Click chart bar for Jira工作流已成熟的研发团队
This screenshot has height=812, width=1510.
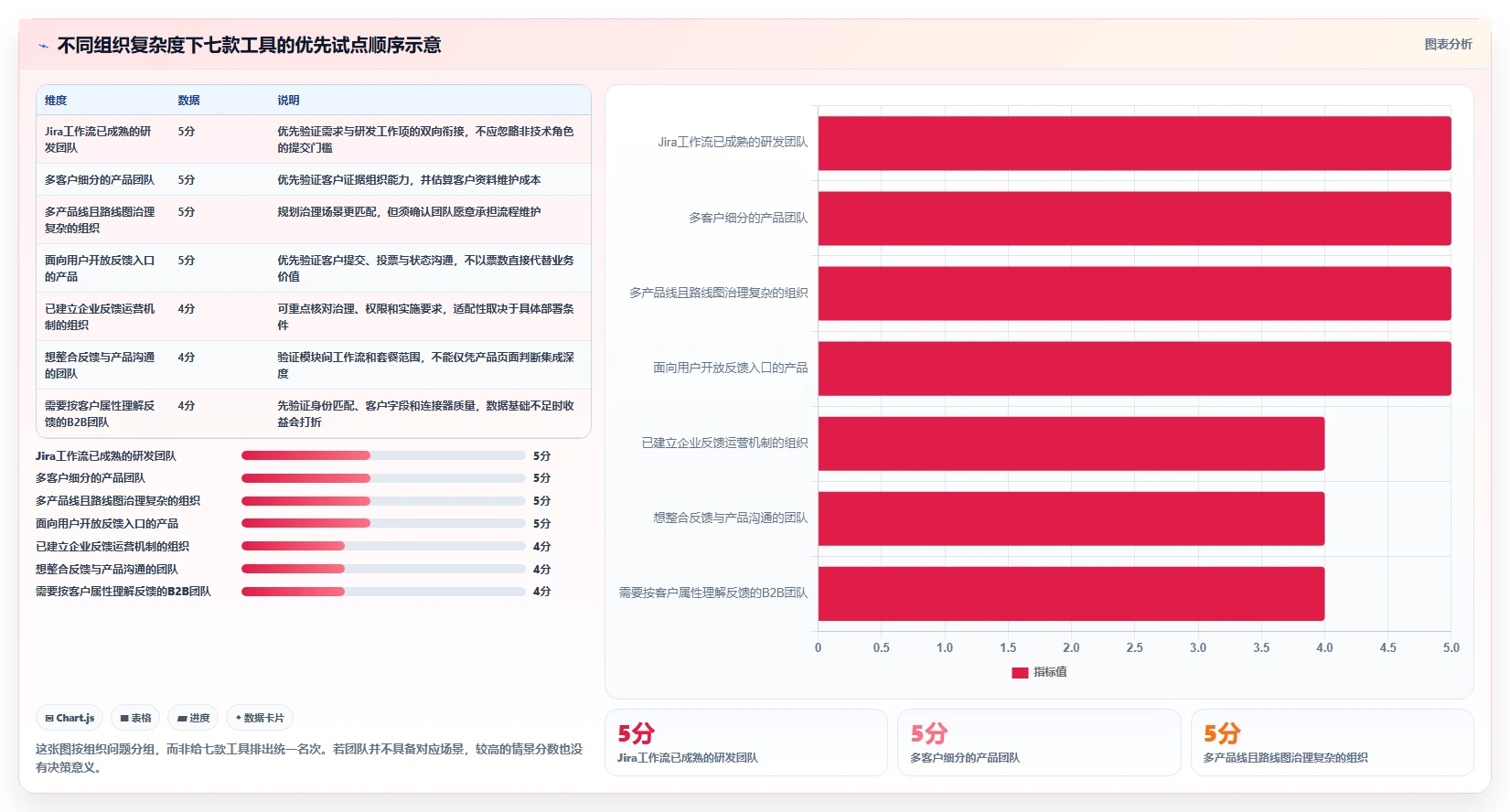(1134, 143)
